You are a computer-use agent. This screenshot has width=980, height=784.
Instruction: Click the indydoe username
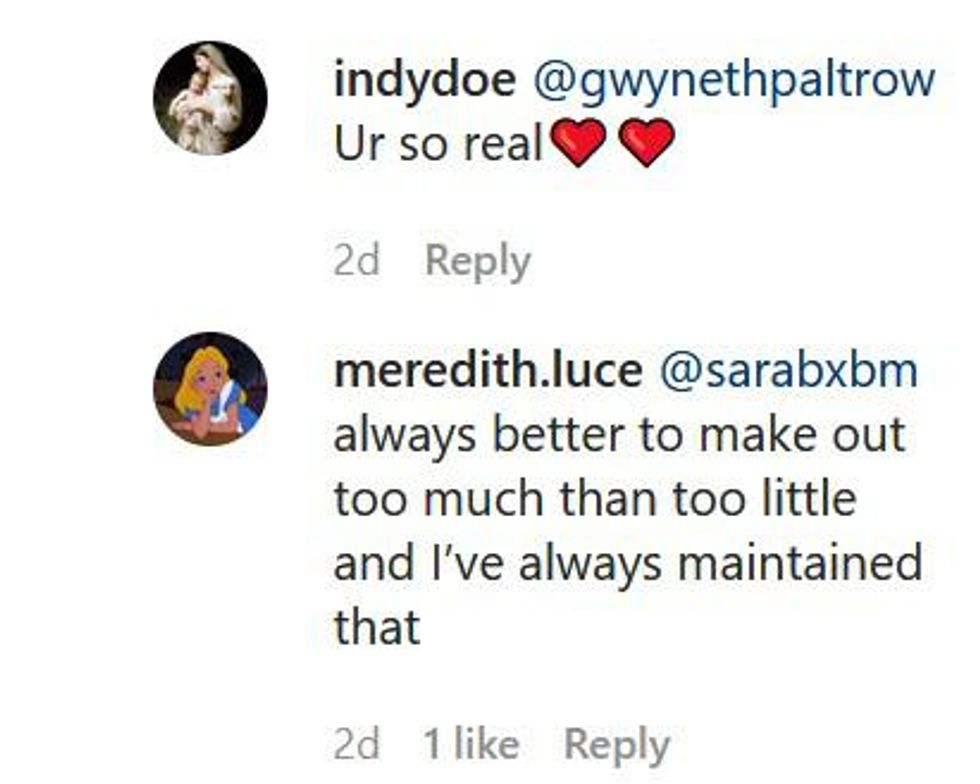424,81
